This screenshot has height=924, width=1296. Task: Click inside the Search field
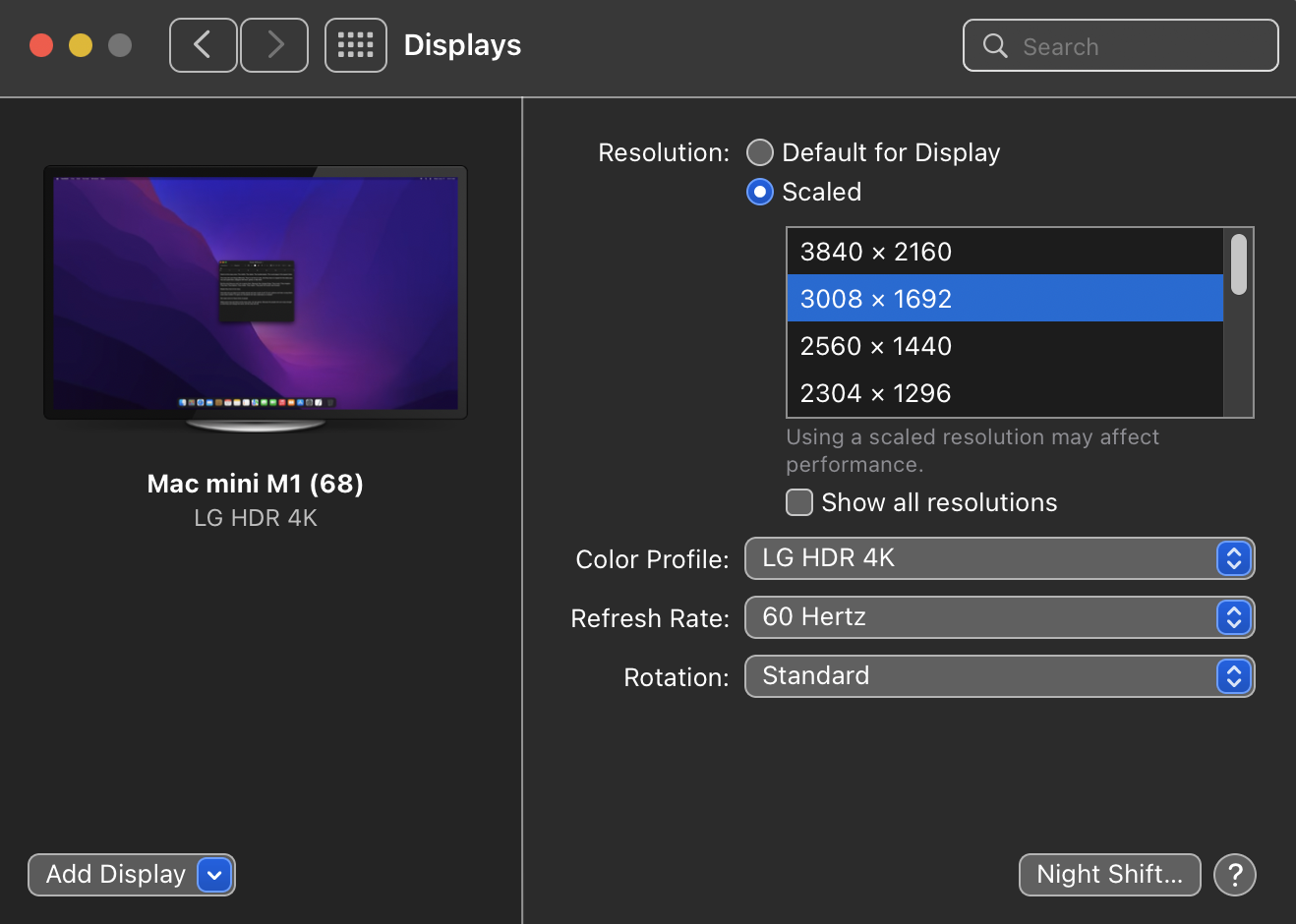[1121, 46]
